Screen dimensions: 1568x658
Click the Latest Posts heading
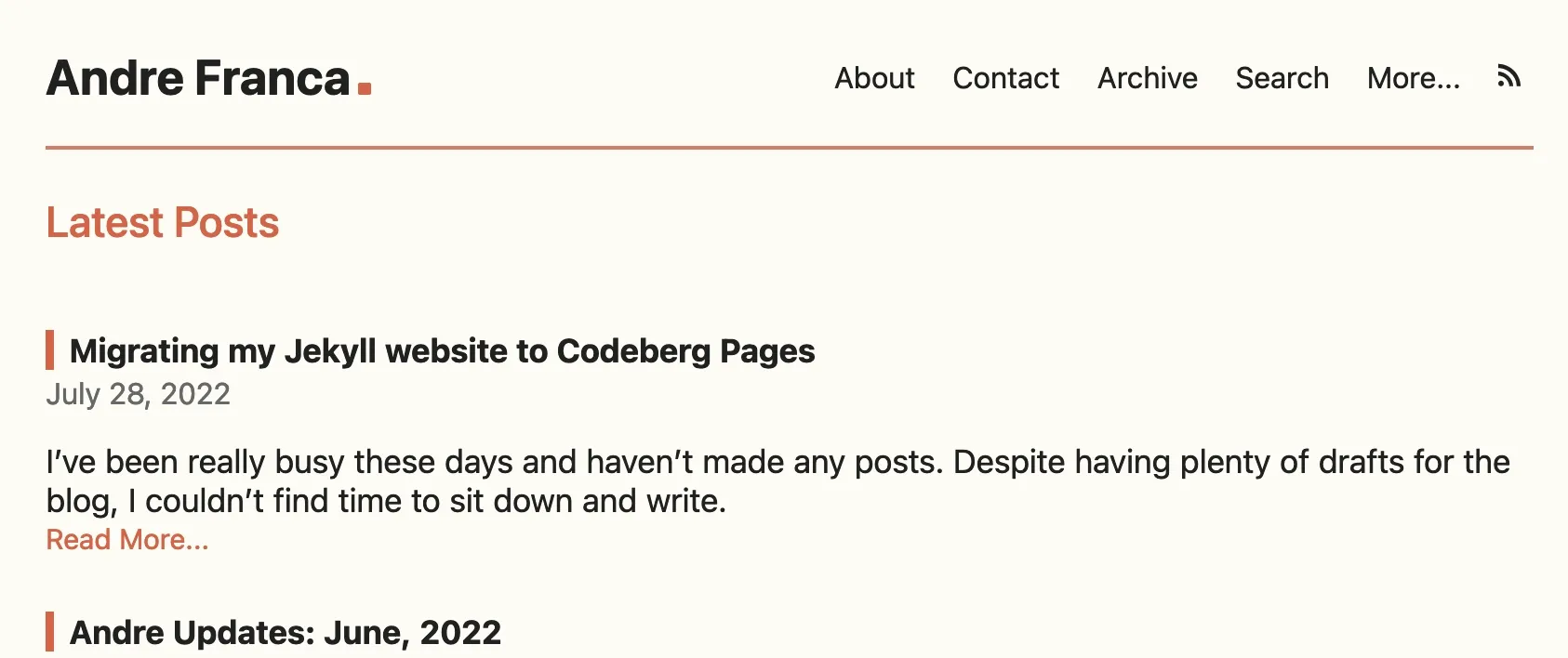tap(163, 223)
